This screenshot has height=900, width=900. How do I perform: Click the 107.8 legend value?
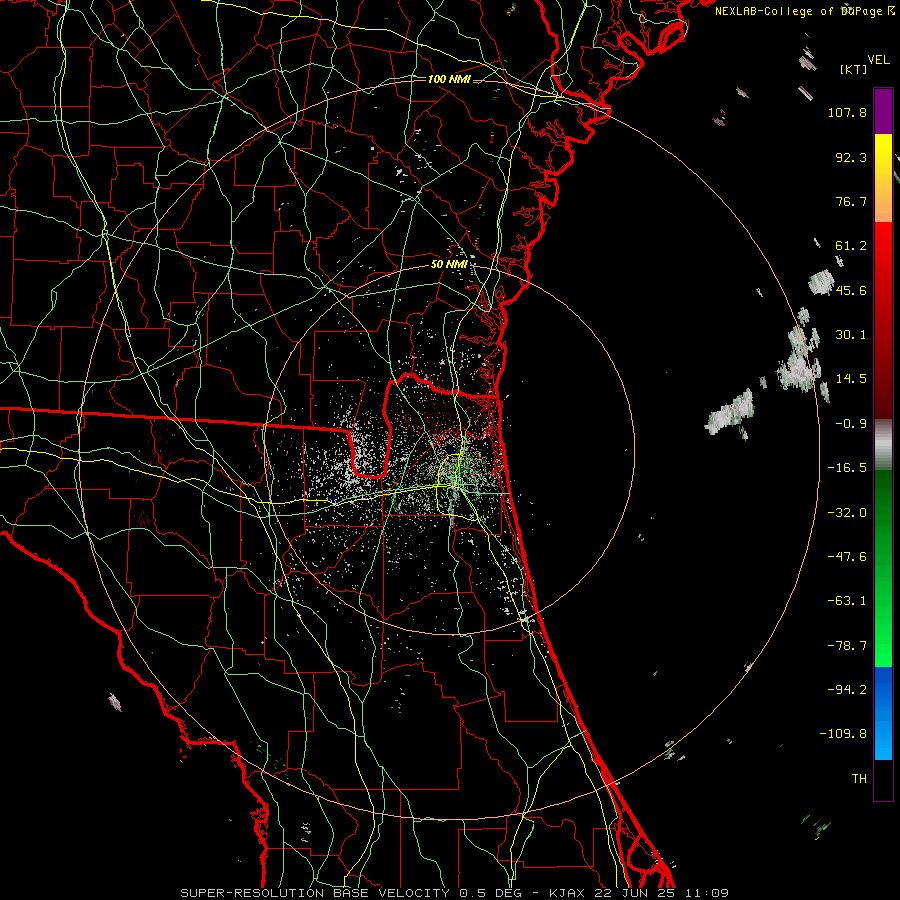point(847,112)
